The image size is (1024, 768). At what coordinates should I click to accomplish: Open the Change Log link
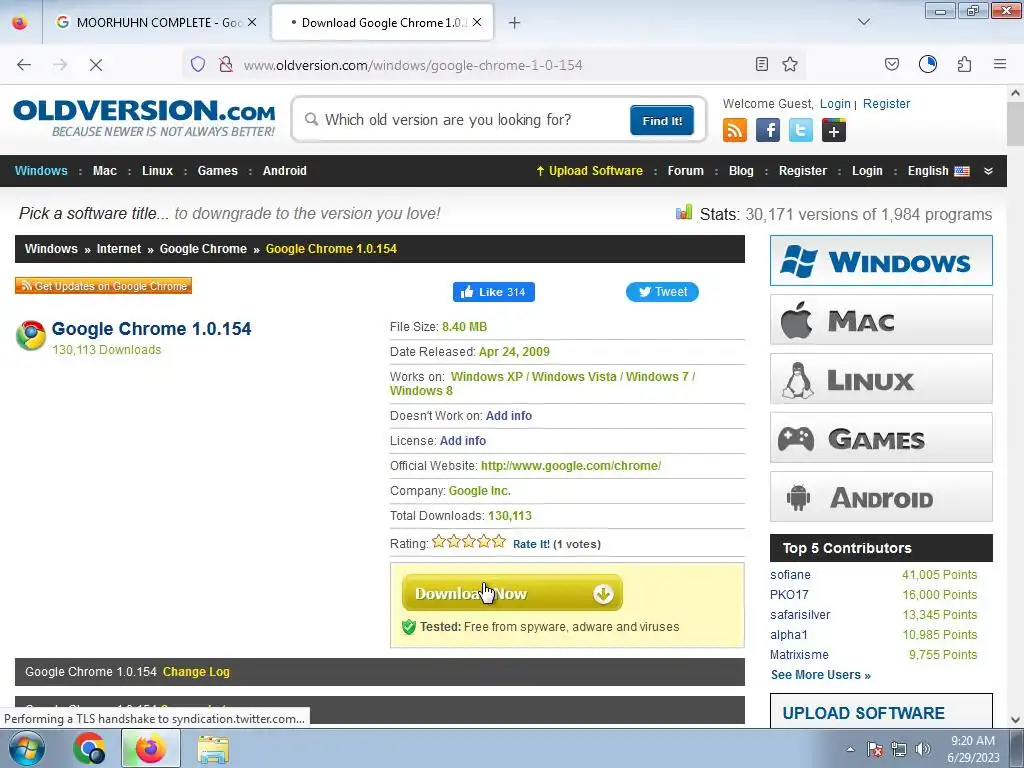tap(196, 672)
